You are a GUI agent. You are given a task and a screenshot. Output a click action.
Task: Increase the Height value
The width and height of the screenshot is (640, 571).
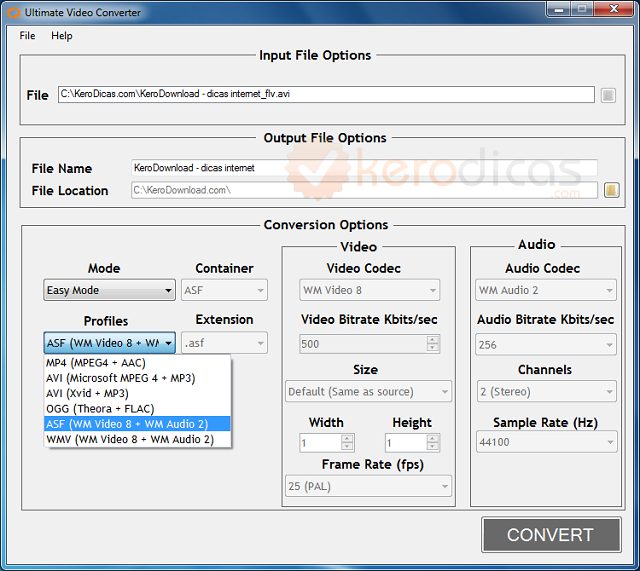point(433,439)
